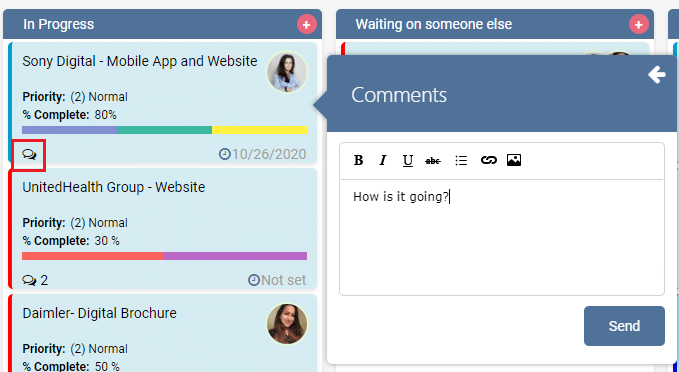Image resolution: width=679 pixels, height=372 pixels.
Task: Open UnitedHealth Group - Website card
Action: pos(113,188)
